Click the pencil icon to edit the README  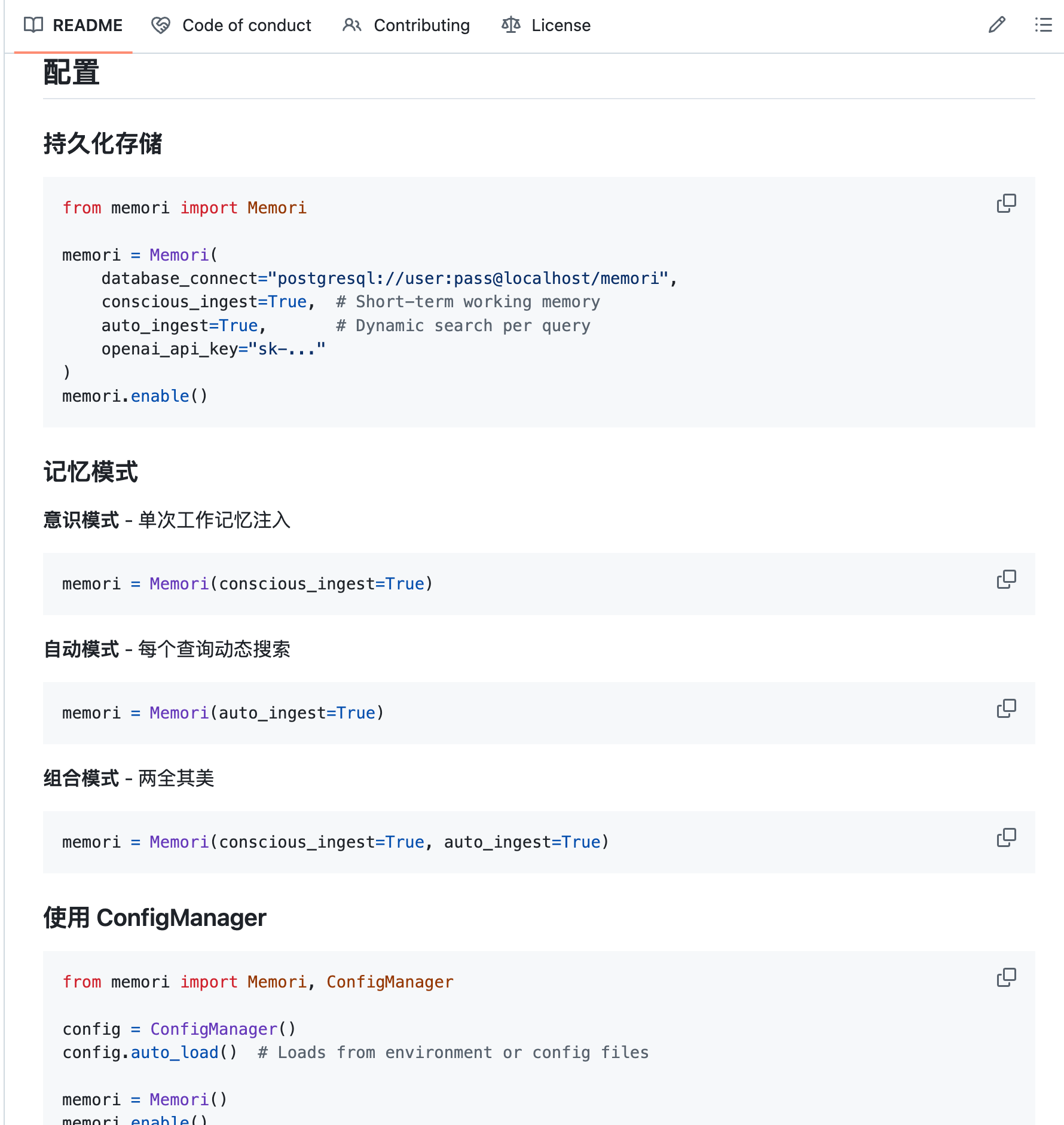coord(996,25)
